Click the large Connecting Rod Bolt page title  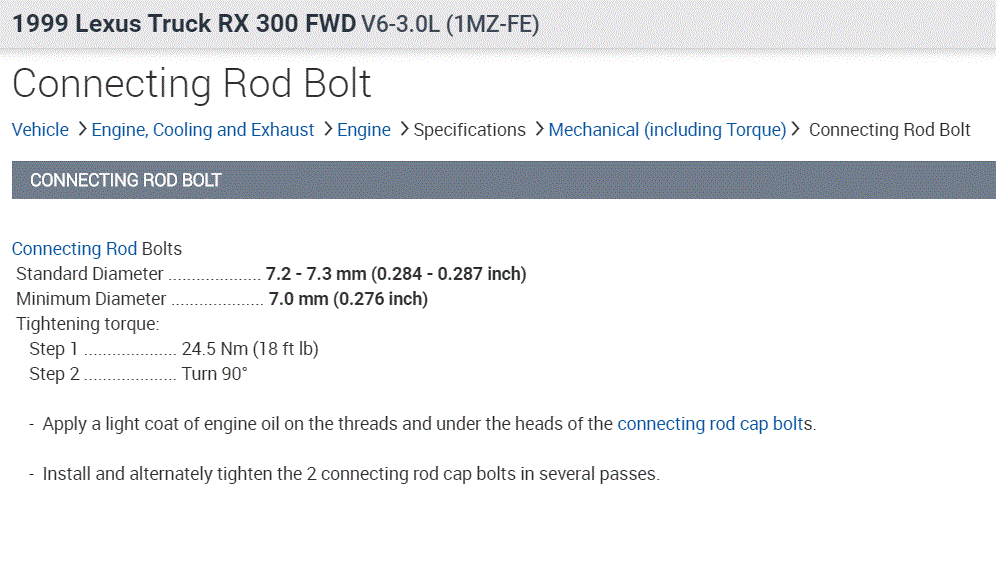click(192, 83)
